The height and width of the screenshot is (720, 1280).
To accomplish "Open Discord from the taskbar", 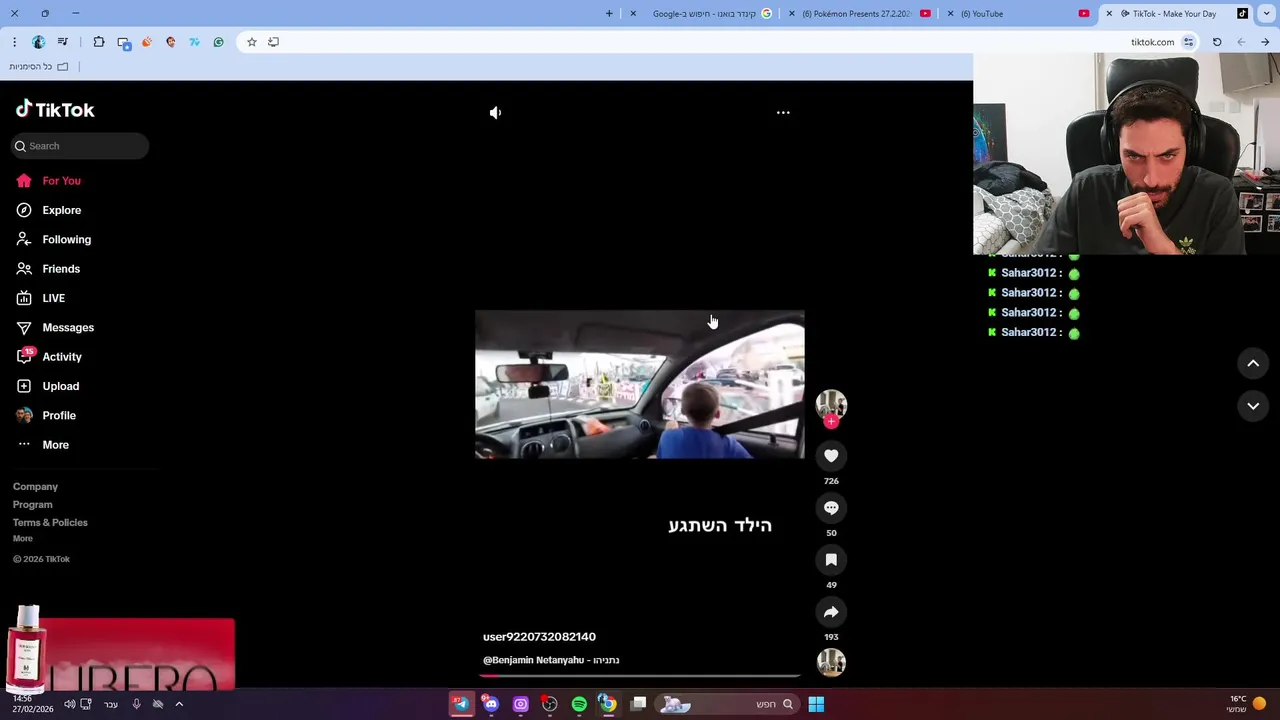I will (491, 705).
